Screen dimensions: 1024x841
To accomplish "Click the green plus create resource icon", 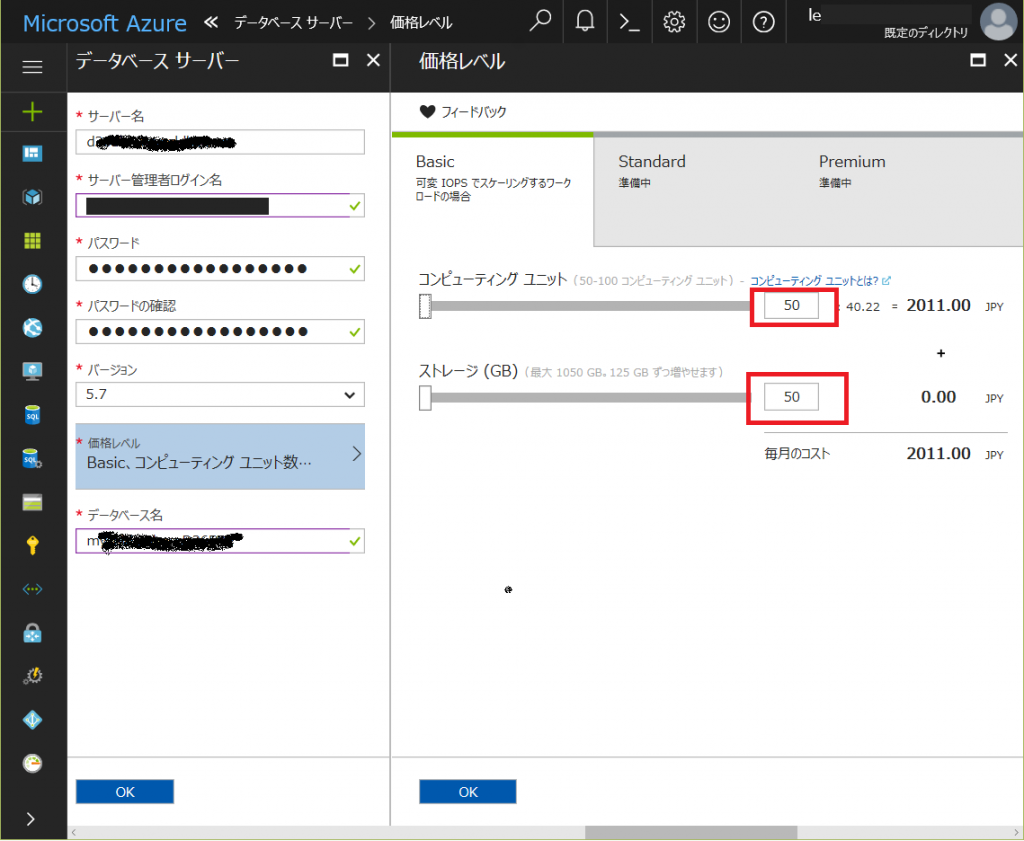I will pyautogui.click(x=32, y=111).
